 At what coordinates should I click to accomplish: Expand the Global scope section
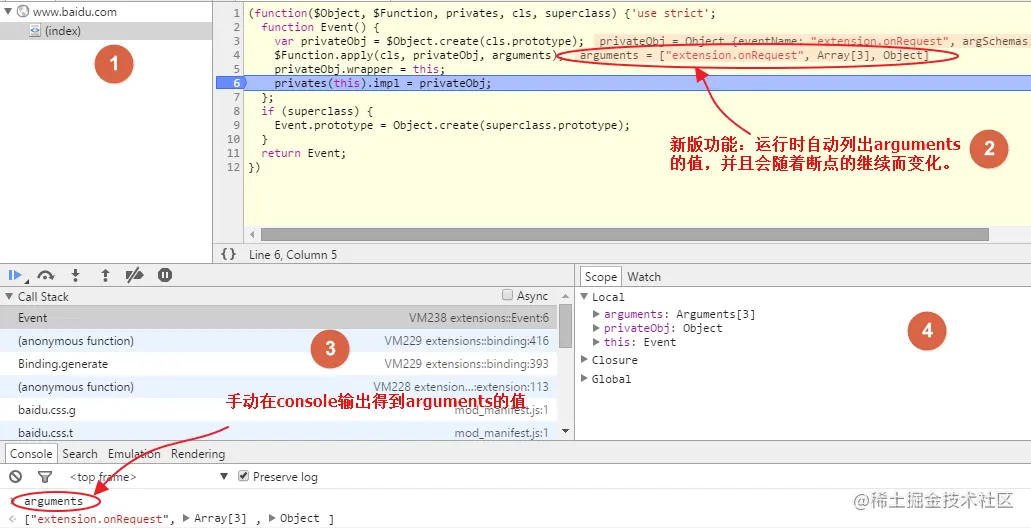[x=584, y=378]
